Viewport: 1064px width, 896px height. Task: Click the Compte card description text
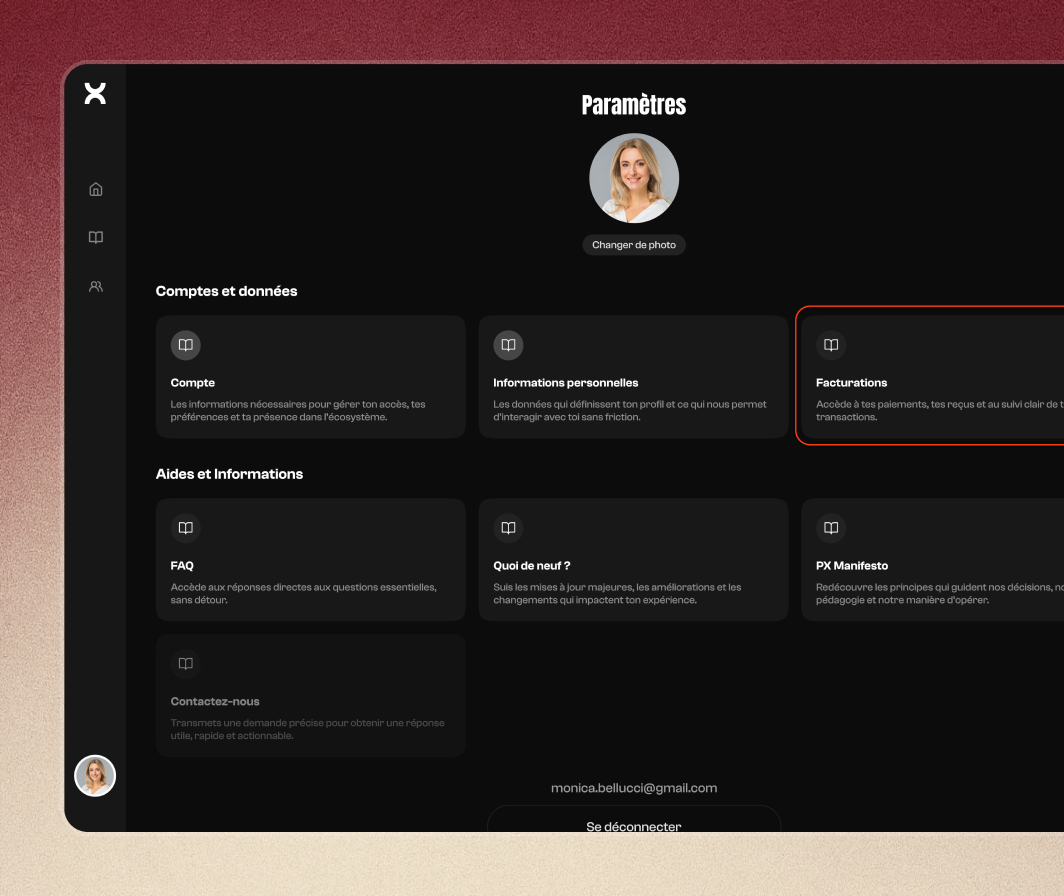pos(298,411)
